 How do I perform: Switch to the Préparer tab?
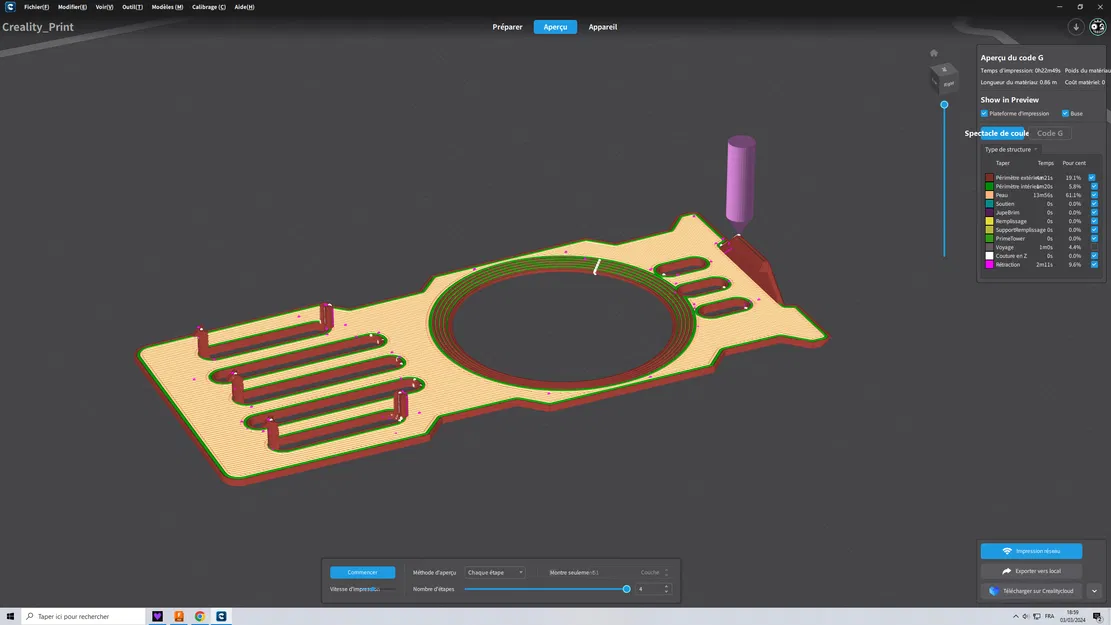point(506,27)
